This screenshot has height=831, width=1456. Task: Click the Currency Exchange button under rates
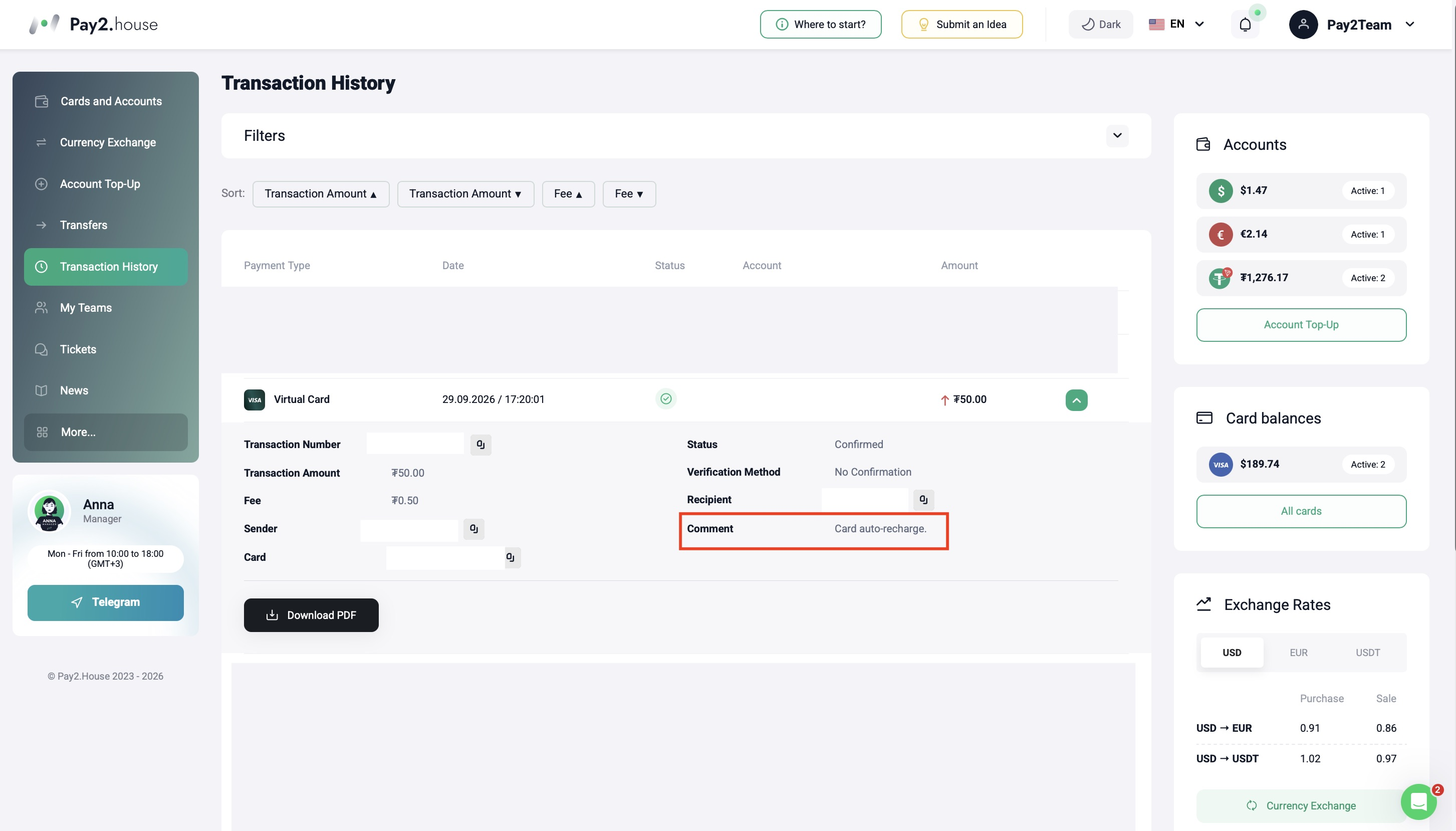point(1301,806)
